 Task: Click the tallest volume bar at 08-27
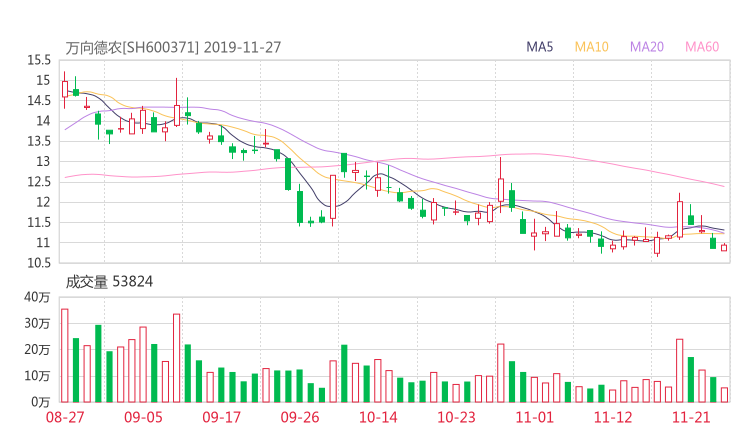[65, 355]
